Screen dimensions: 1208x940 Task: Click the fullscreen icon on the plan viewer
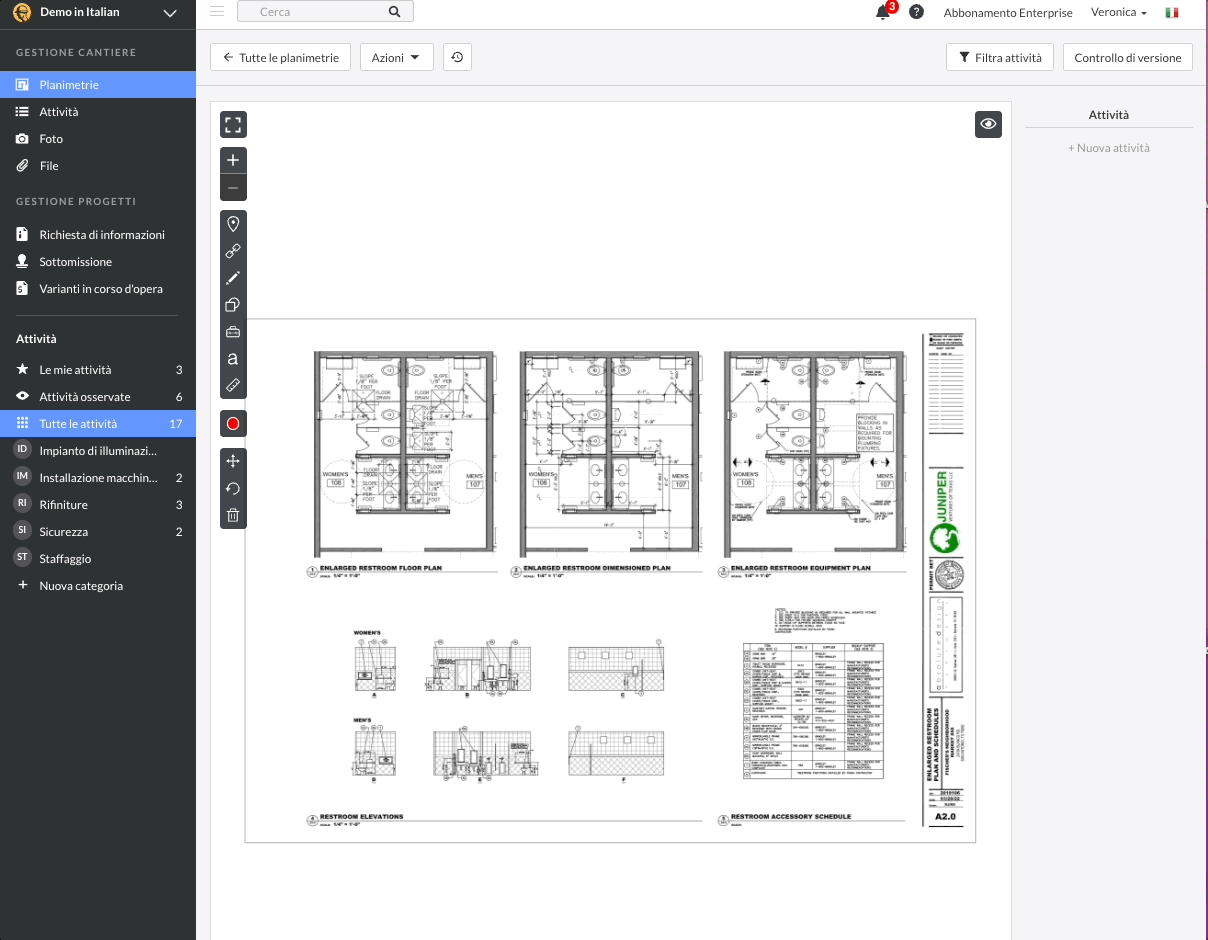[x=233, y=125]
